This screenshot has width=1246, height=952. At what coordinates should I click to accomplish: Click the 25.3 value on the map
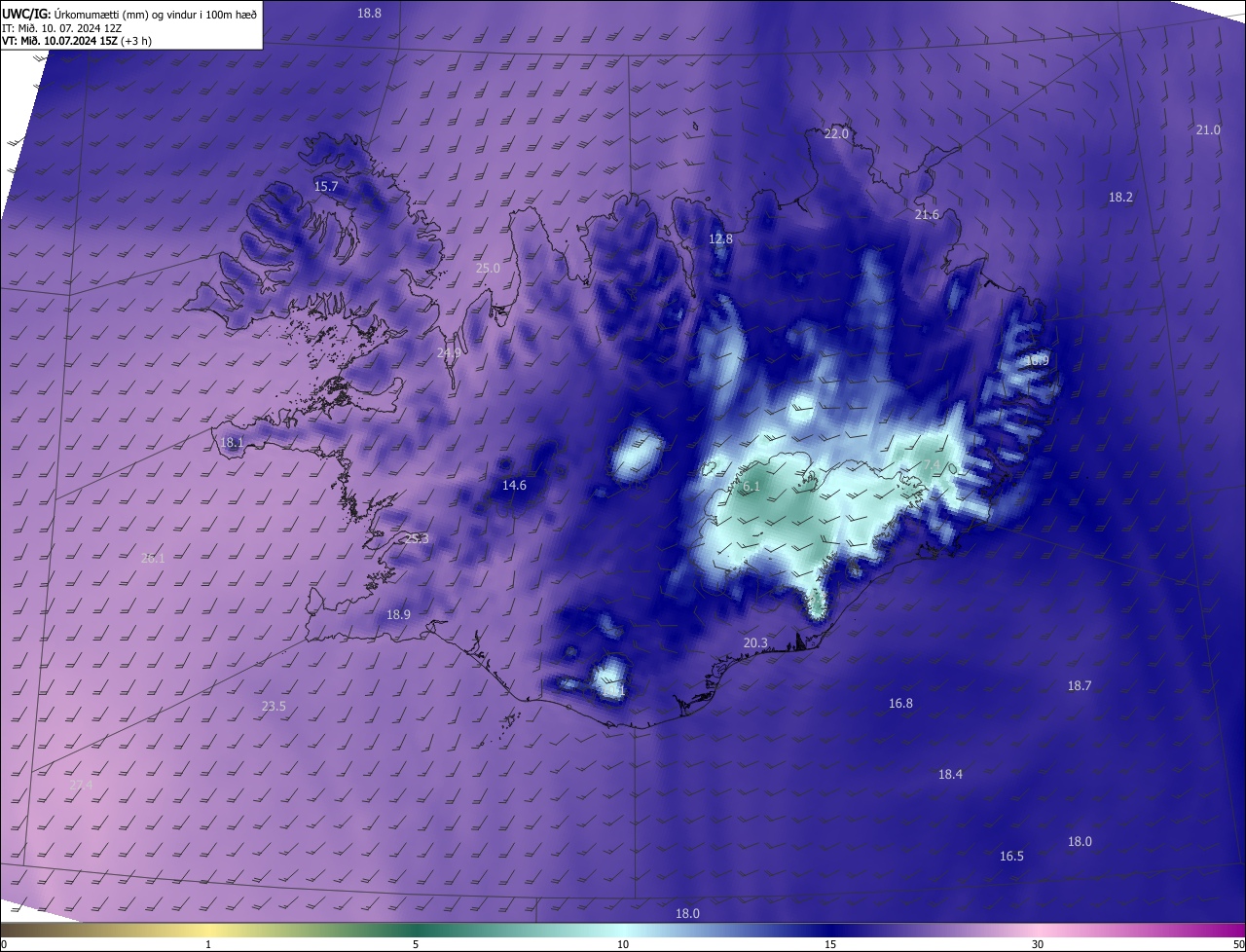(x=417, y=538)
